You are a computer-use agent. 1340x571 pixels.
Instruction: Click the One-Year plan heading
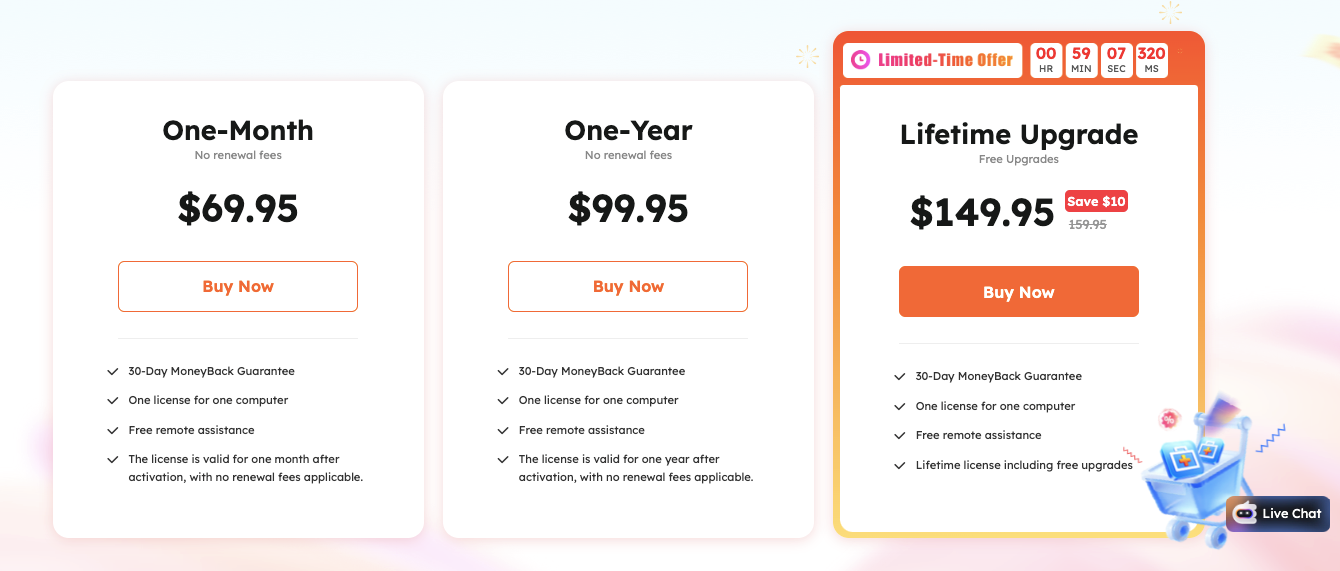(x=628, y=130)
